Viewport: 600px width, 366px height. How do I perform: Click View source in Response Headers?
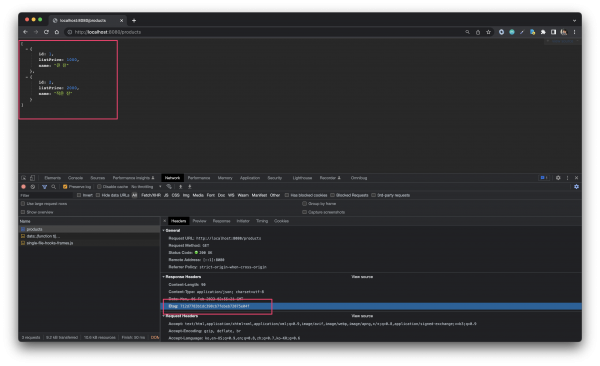tap(362, 277)
